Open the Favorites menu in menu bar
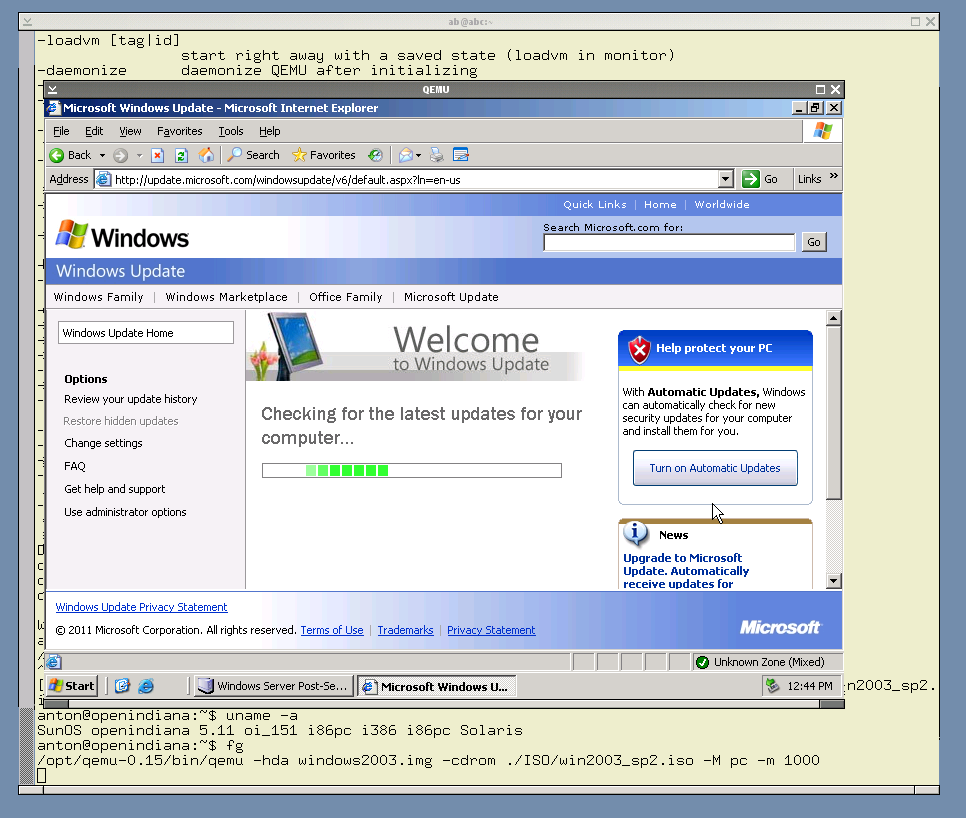 (179, 131)
